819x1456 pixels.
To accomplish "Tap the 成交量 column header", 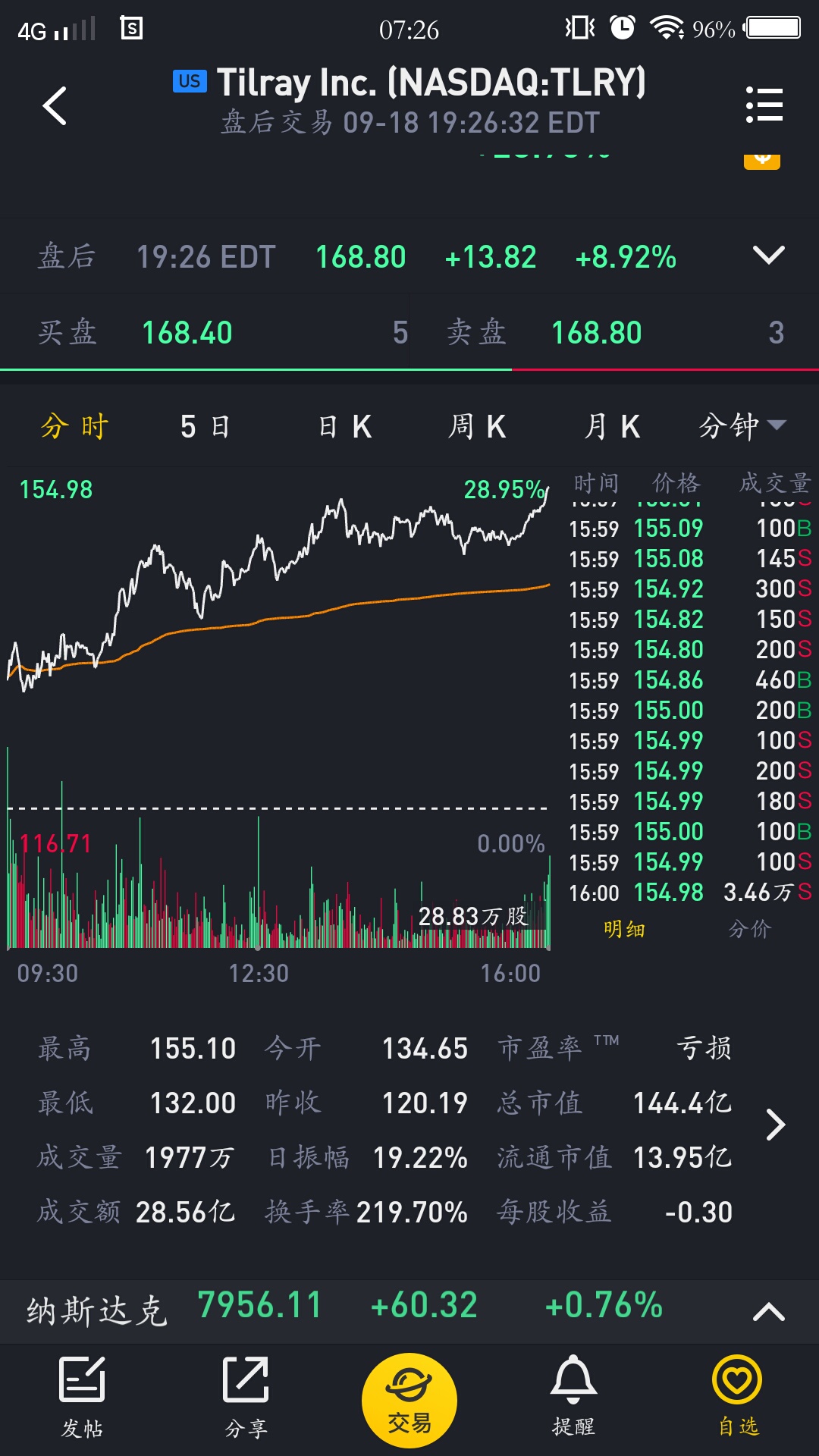I will tap(775, 483).
